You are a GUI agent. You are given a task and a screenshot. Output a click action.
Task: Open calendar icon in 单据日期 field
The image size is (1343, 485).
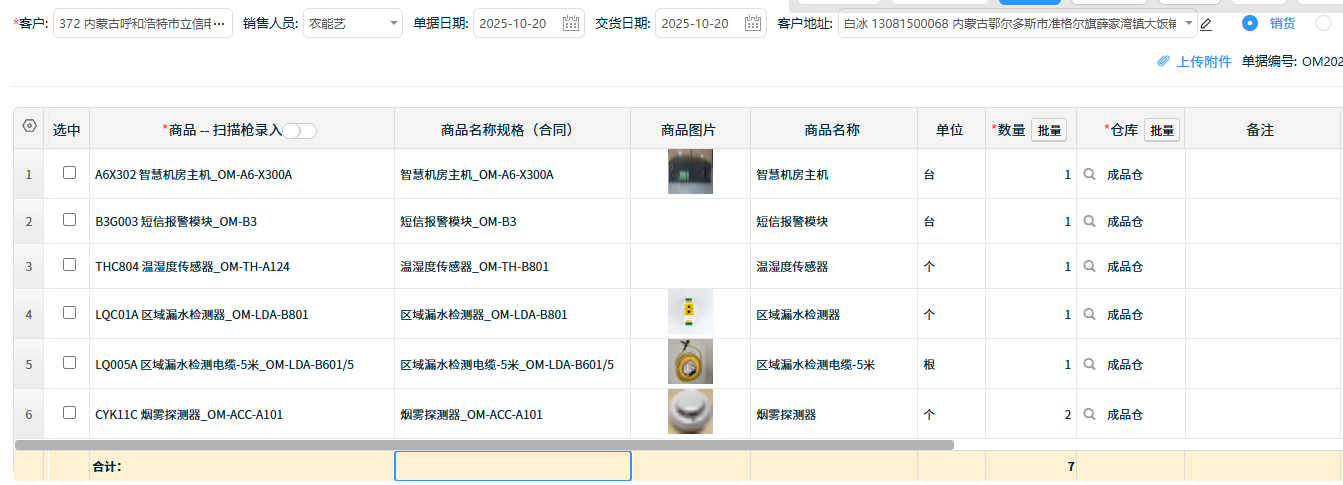pos(571,23)
